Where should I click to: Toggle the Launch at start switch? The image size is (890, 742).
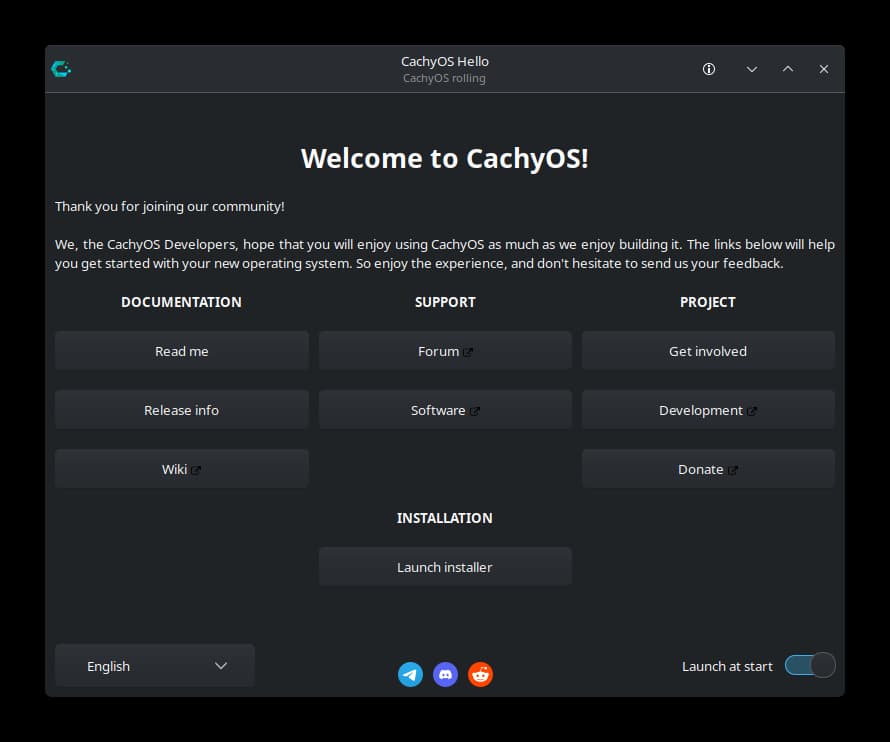coord(810,665)
